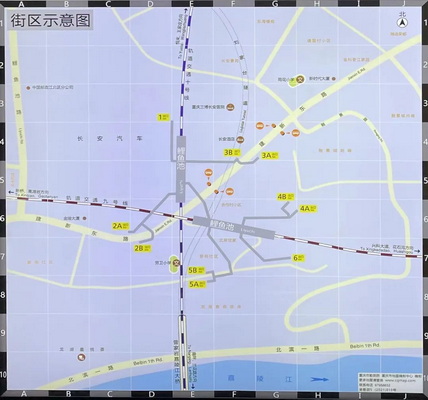Click the 嘉陵江 river label

click(260, 379)
